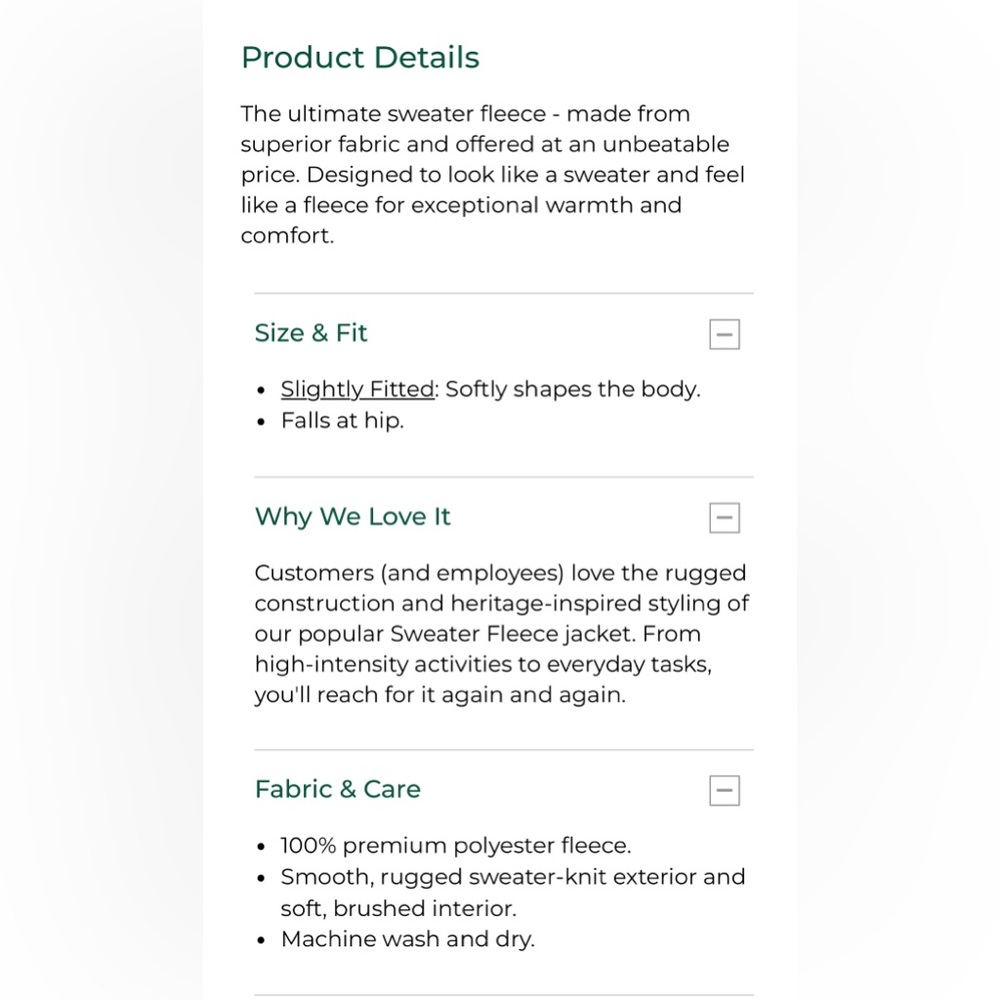Toggle the Why We Love It heading
Viewport: 1000px width, 1000px height.
pos(352,517)
